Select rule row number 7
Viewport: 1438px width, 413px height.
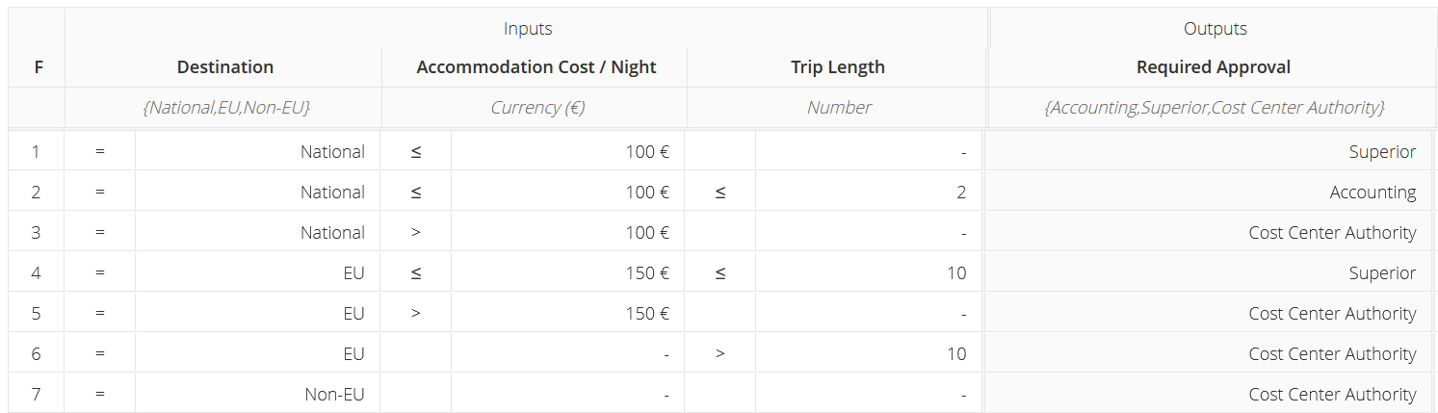click(37, 394)
